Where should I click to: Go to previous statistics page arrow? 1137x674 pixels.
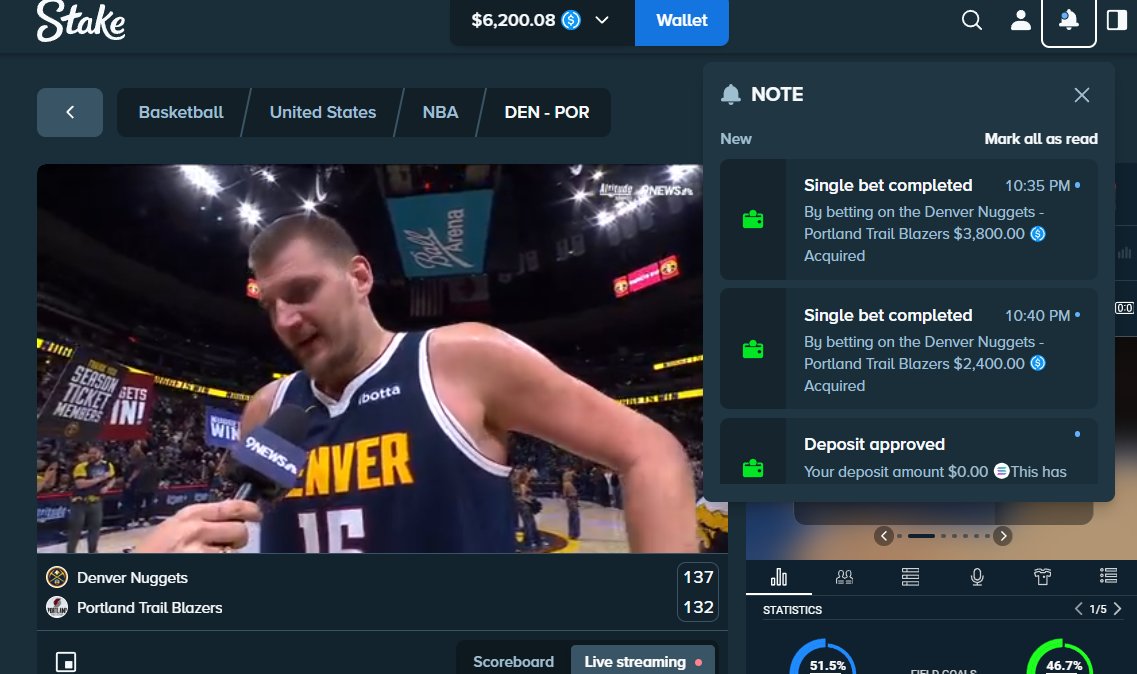[1078, 609]
